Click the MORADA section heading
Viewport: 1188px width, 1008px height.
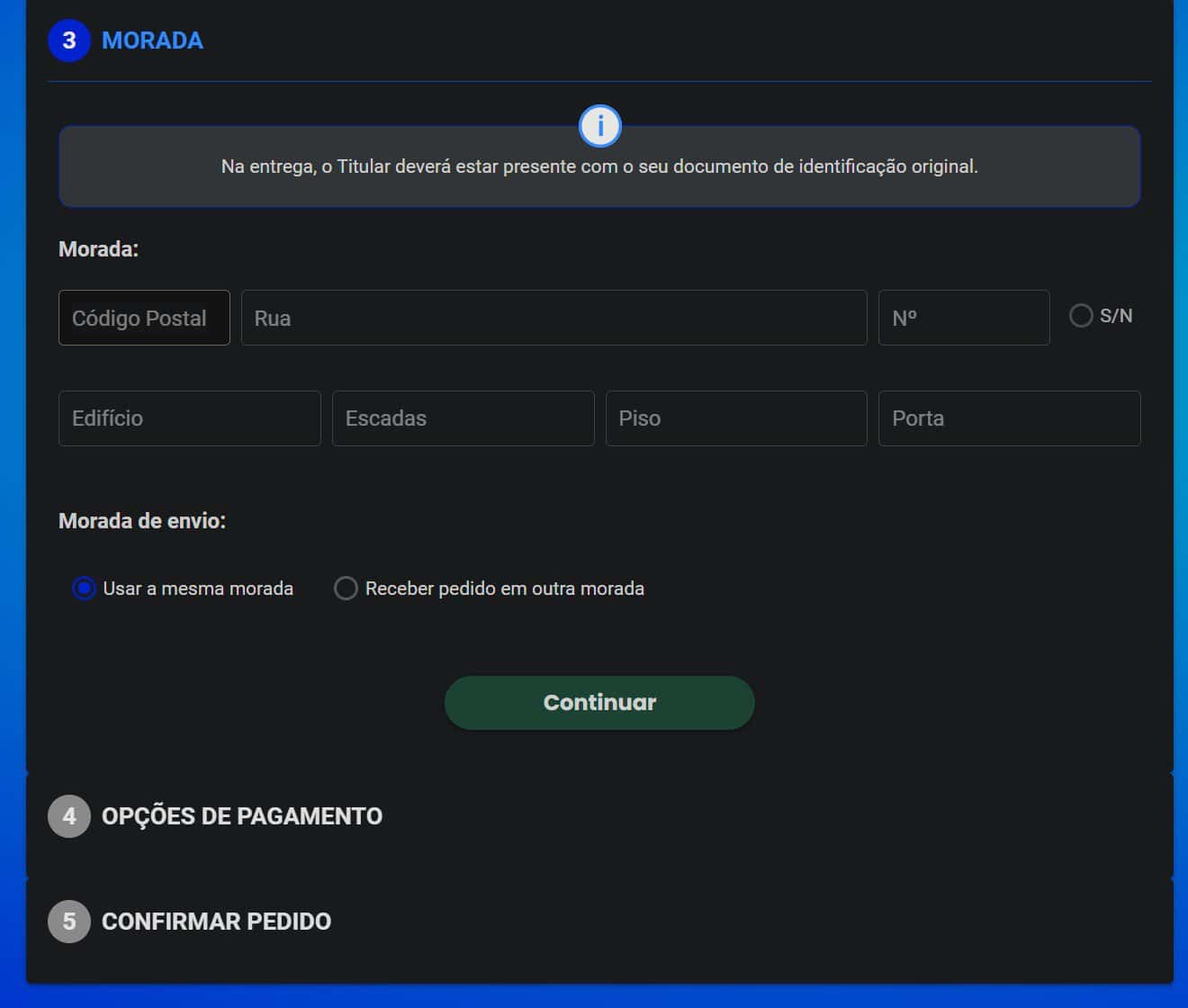click(152, 40)
